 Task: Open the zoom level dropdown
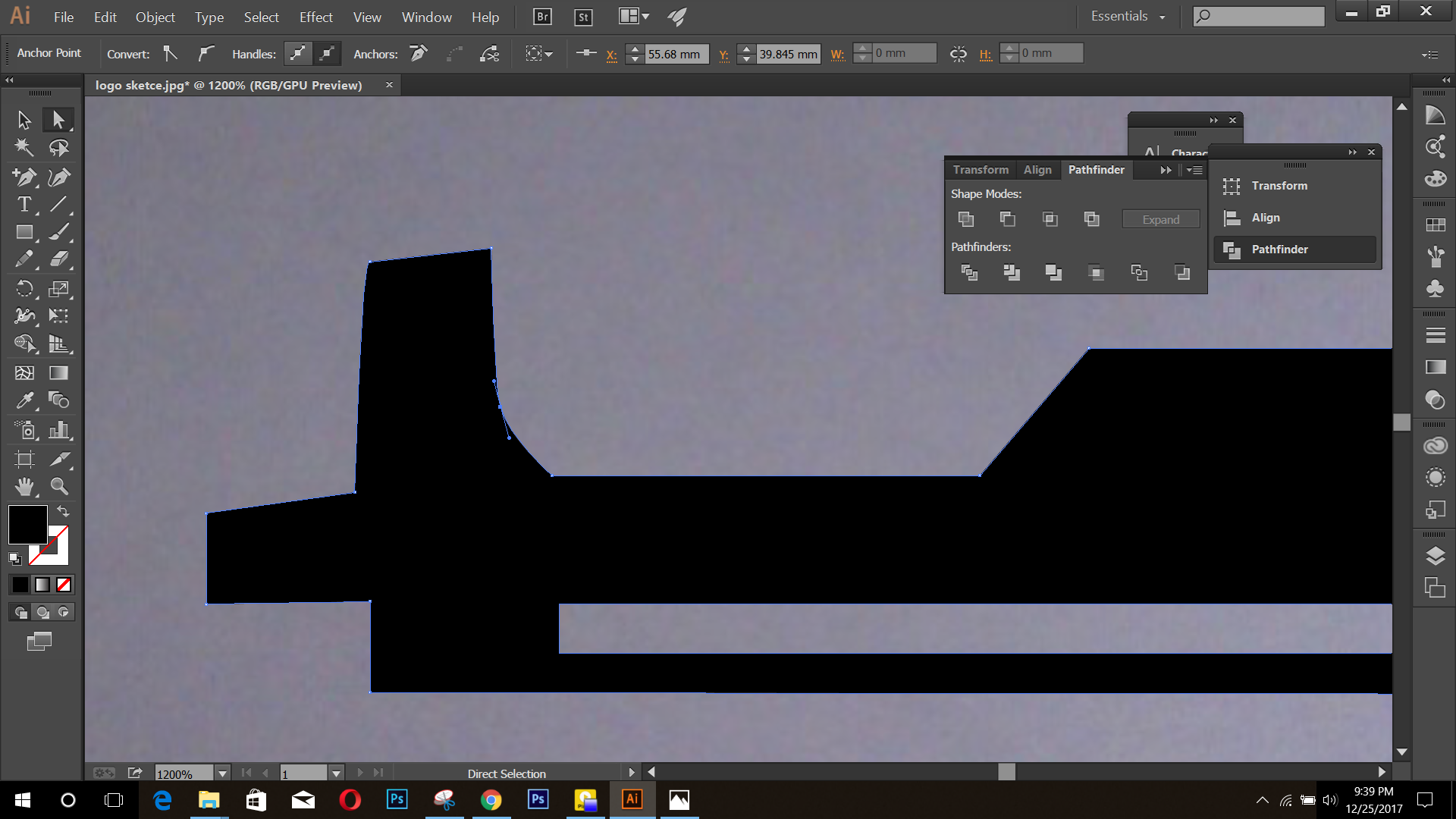[x=222, y=773]
